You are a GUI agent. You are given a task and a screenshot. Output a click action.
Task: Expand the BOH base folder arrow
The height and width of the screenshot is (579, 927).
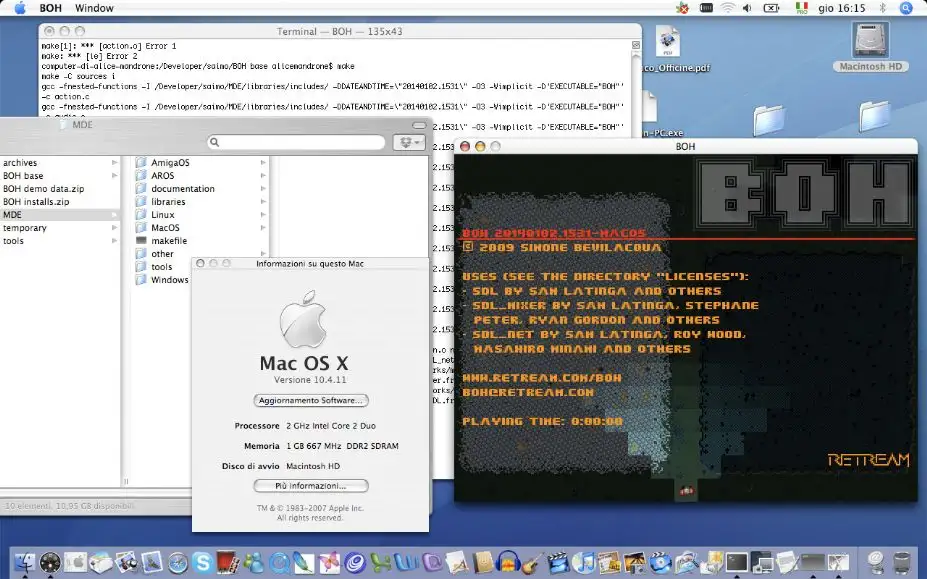[114, 176]
